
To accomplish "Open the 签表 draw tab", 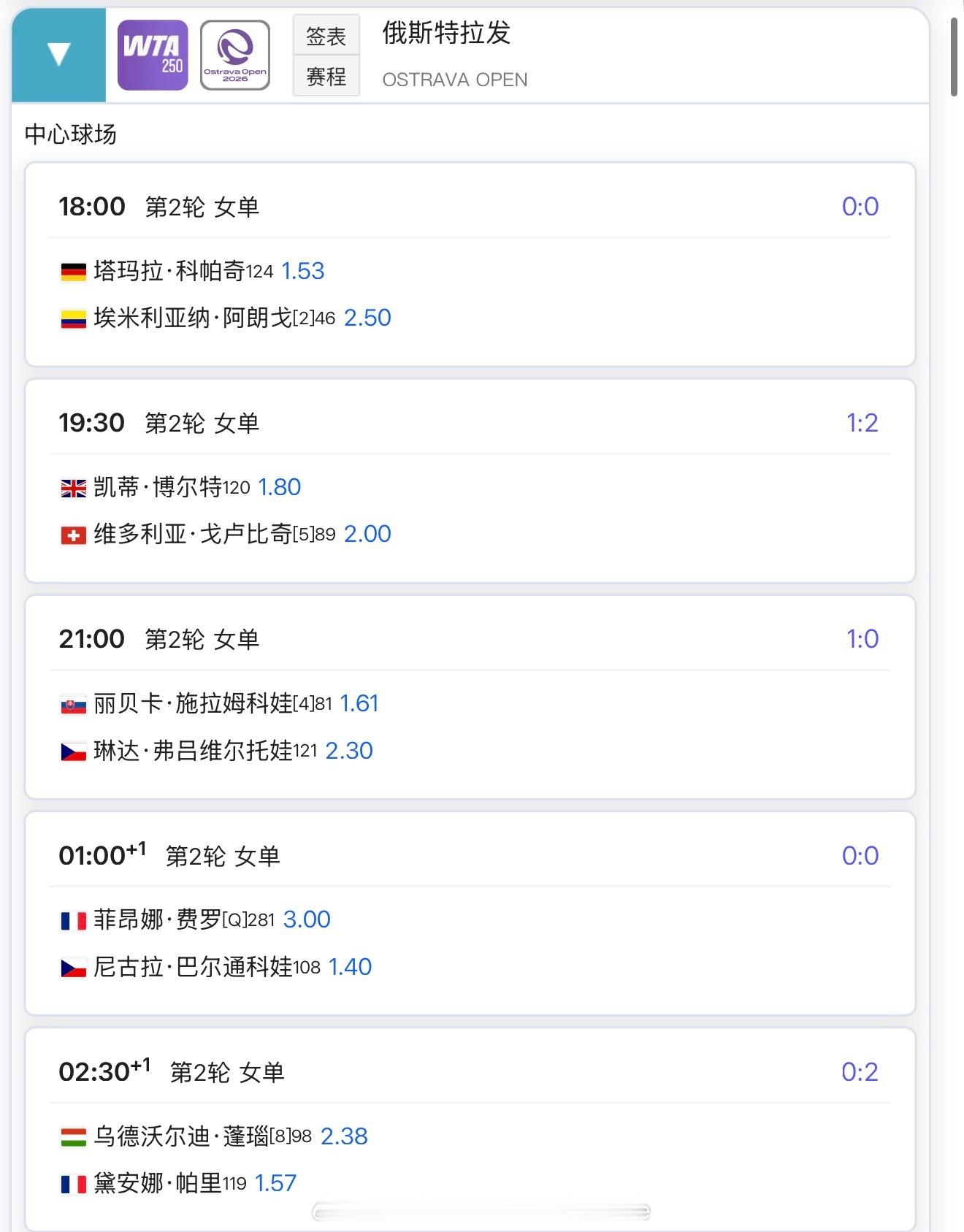I will click(326, 36).
